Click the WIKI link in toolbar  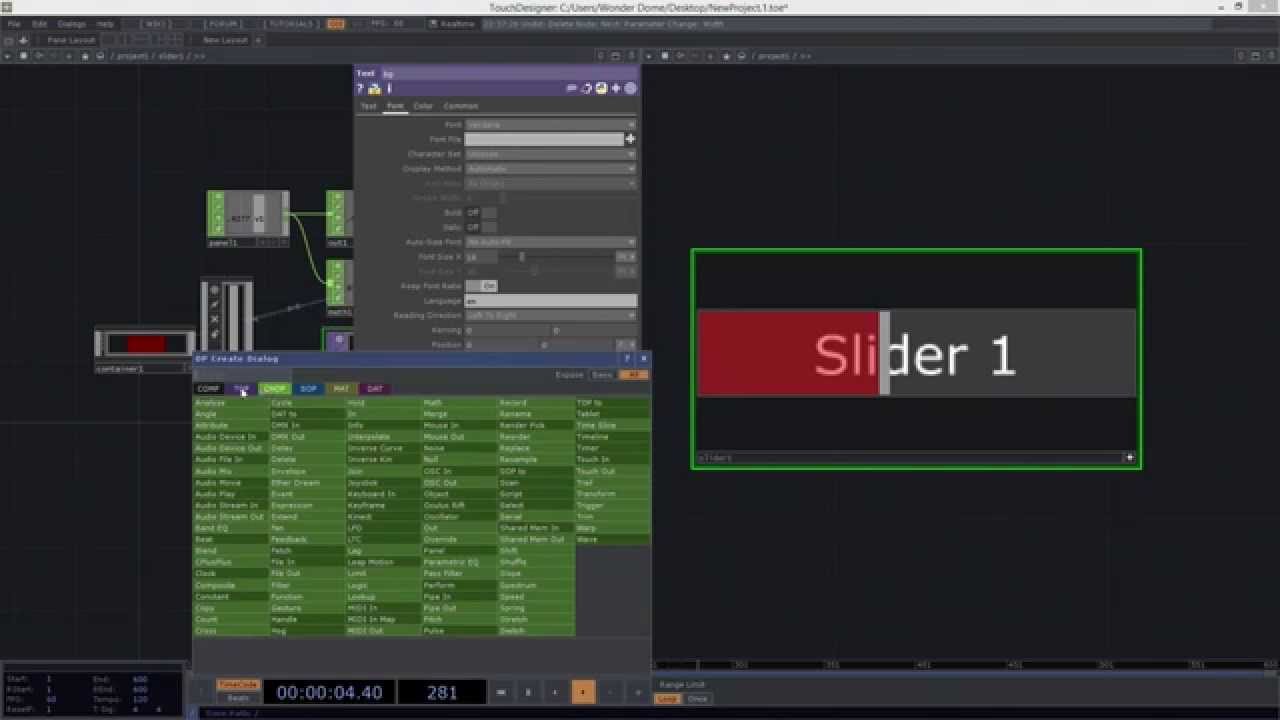click(x=157, y=23)
